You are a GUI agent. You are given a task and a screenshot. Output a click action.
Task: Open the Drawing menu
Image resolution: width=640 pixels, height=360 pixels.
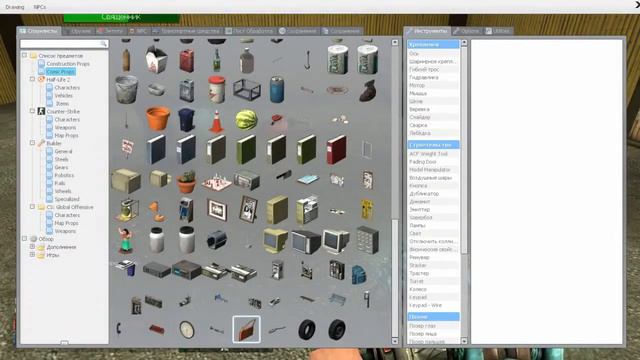(x=15, y=7)
